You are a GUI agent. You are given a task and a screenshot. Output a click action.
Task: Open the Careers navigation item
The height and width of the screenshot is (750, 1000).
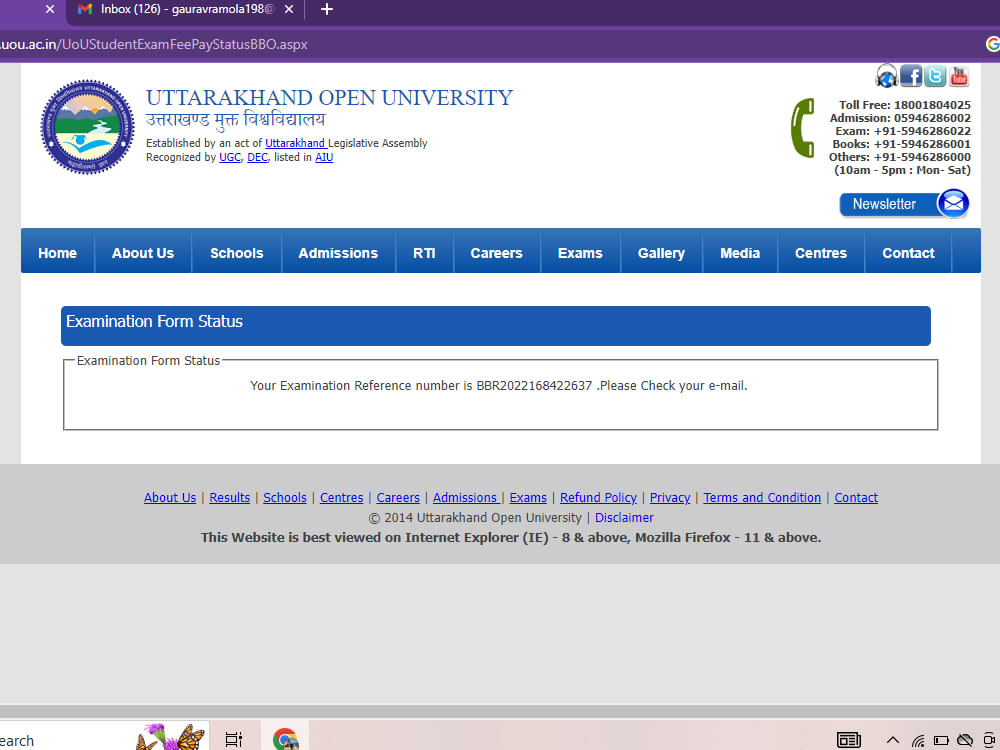click(496, 253)
